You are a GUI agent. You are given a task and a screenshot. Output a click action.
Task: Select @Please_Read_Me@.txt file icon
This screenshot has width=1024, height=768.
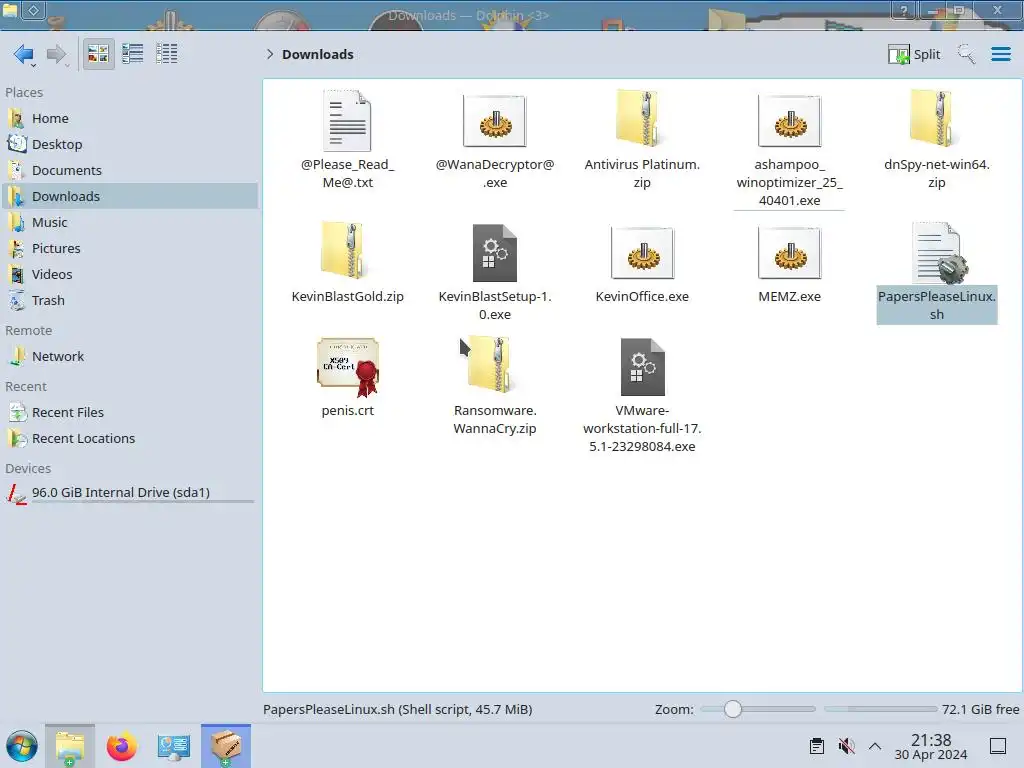347,121
